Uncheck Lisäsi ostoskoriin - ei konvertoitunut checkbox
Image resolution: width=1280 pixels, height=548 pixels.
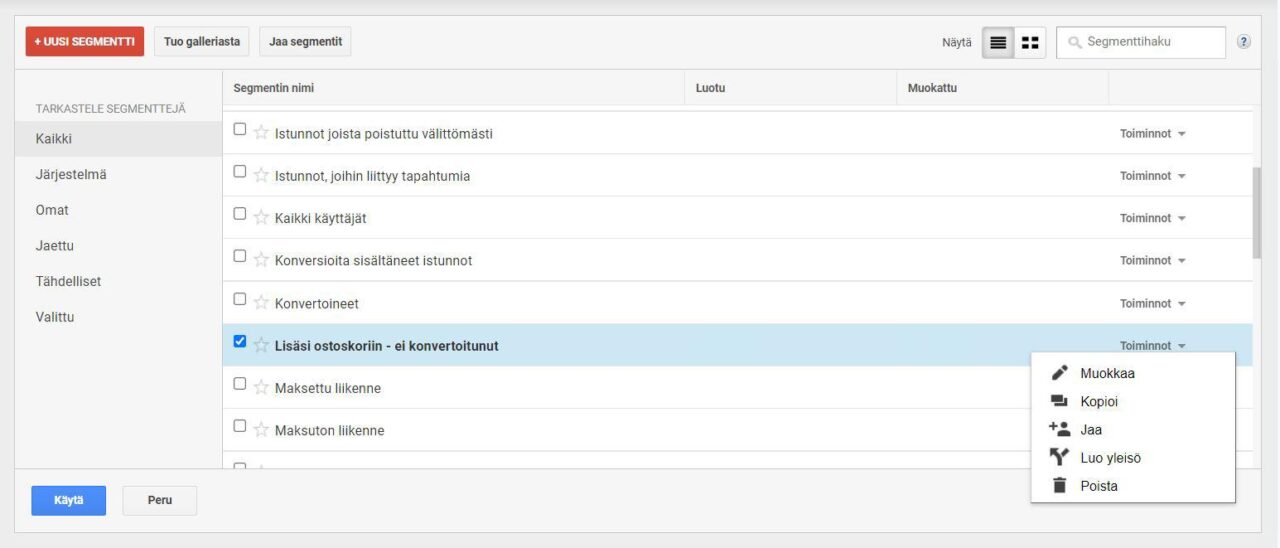pyautogui.click(x=239, y=341)
